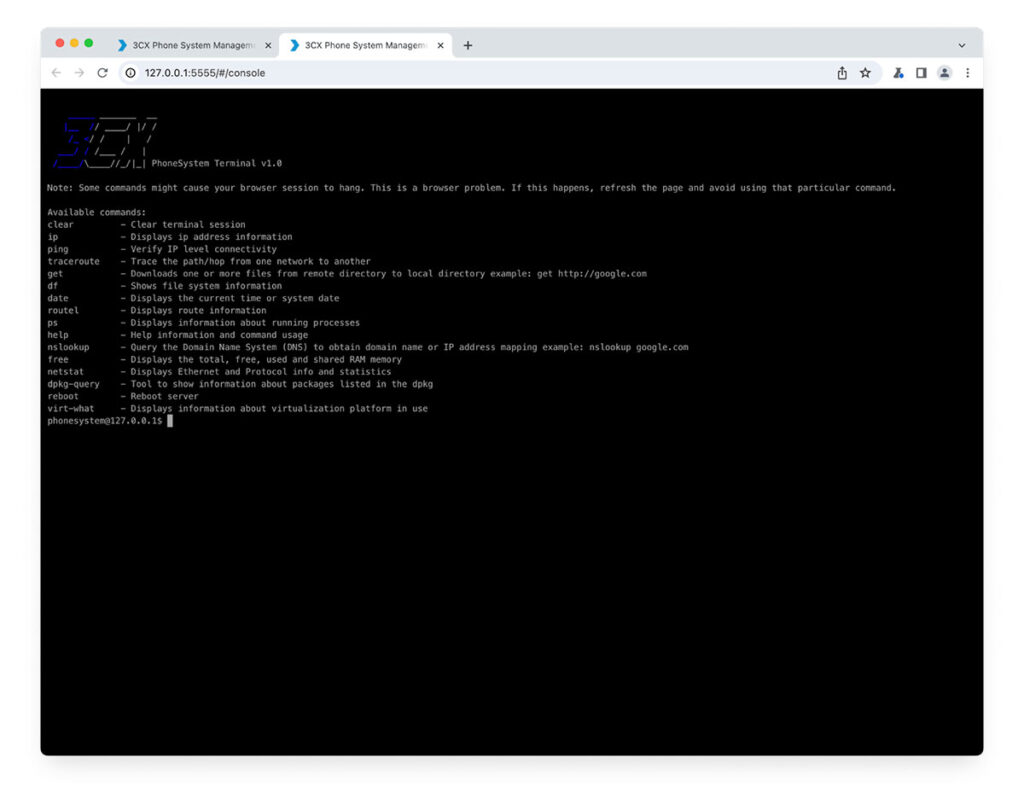Close the first 3CX tab
The width and height of the screenshot is (1024, 809).
click(x=268, y=46)
